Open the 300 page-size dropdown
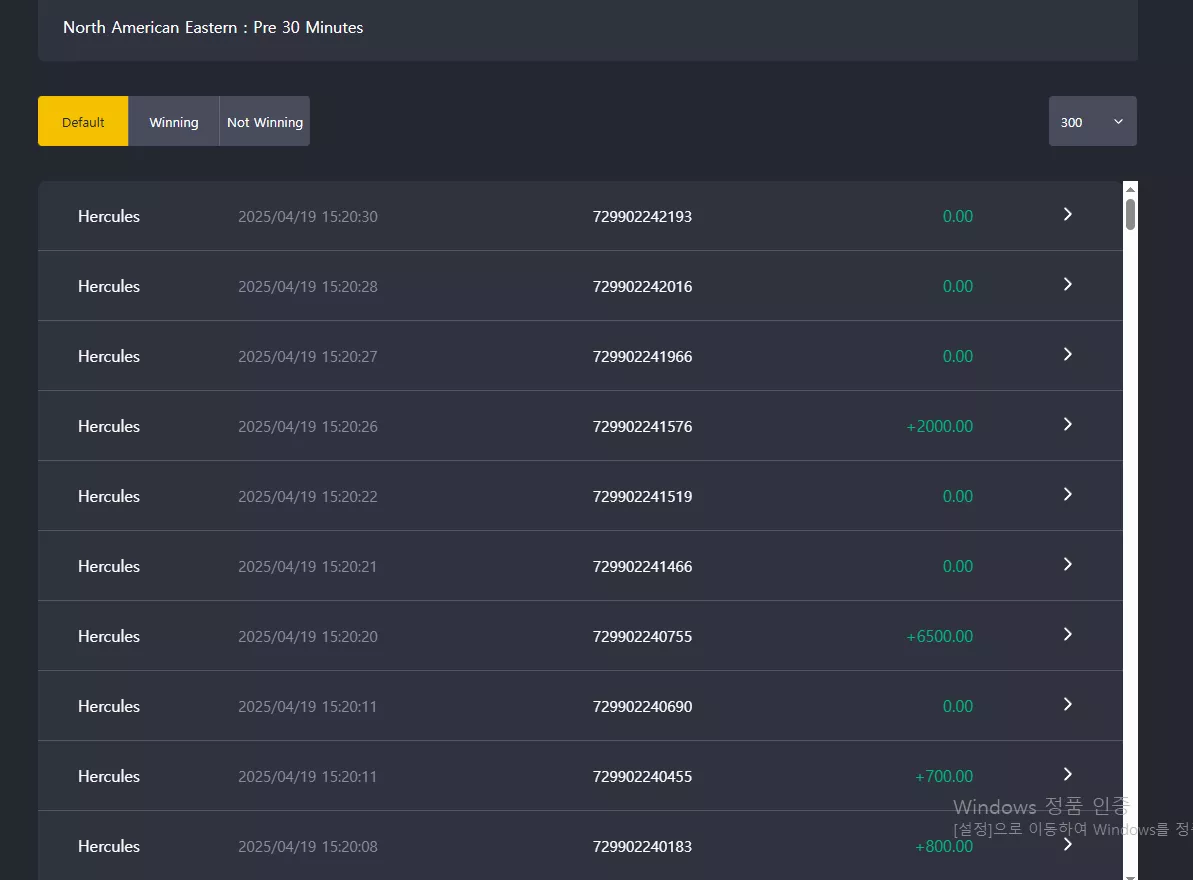This screenshot has width=1193, height=880. point(1093,121)
